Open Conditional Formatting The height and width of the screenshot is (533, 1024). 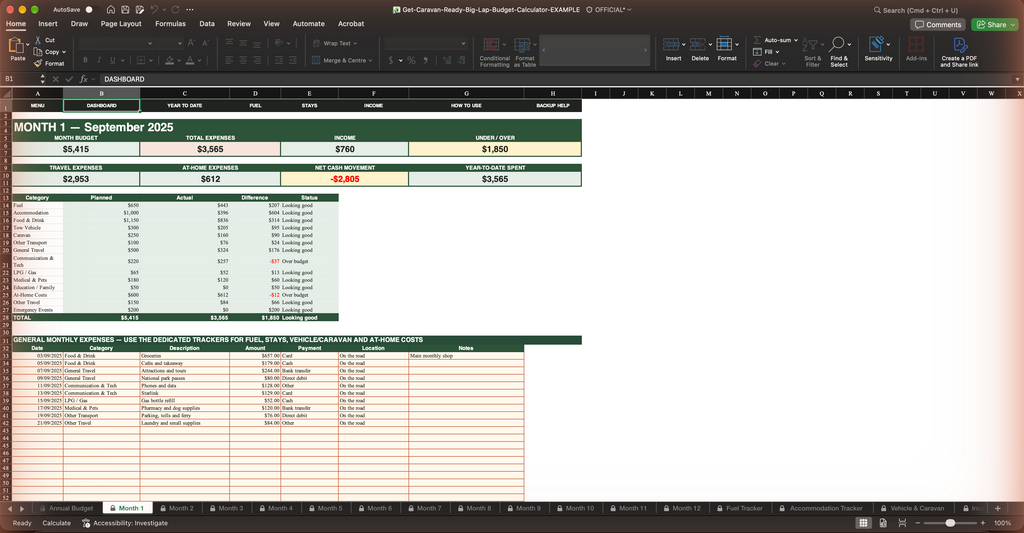click(x=494, y=52)
